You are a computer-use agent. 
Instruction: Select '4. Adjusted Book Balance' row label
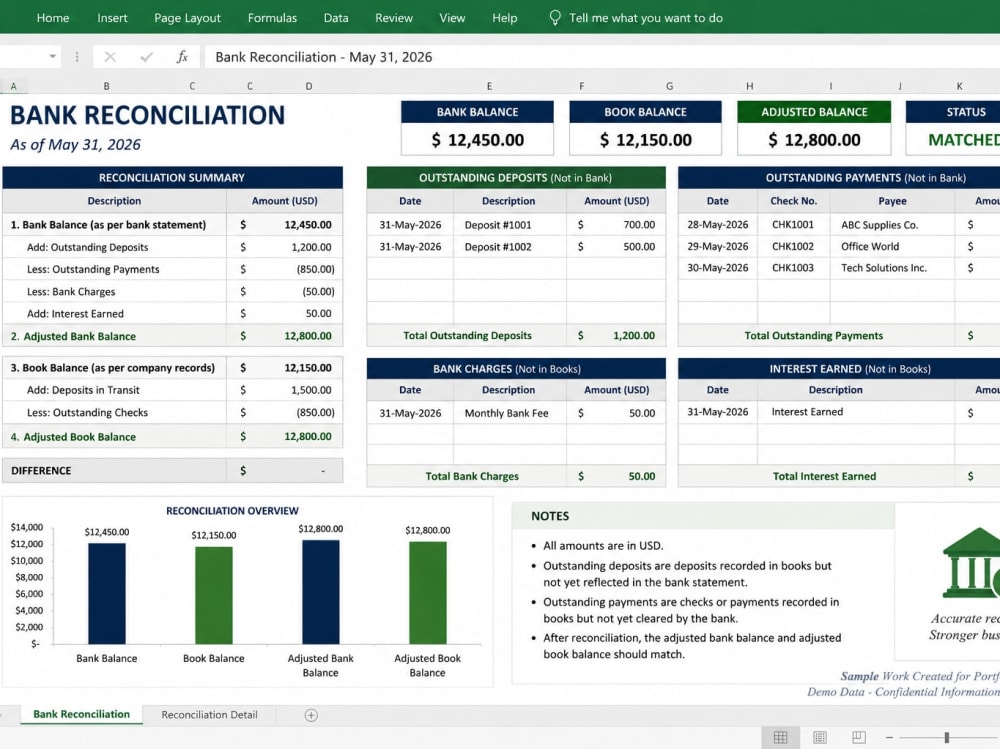tap(73, 437)
